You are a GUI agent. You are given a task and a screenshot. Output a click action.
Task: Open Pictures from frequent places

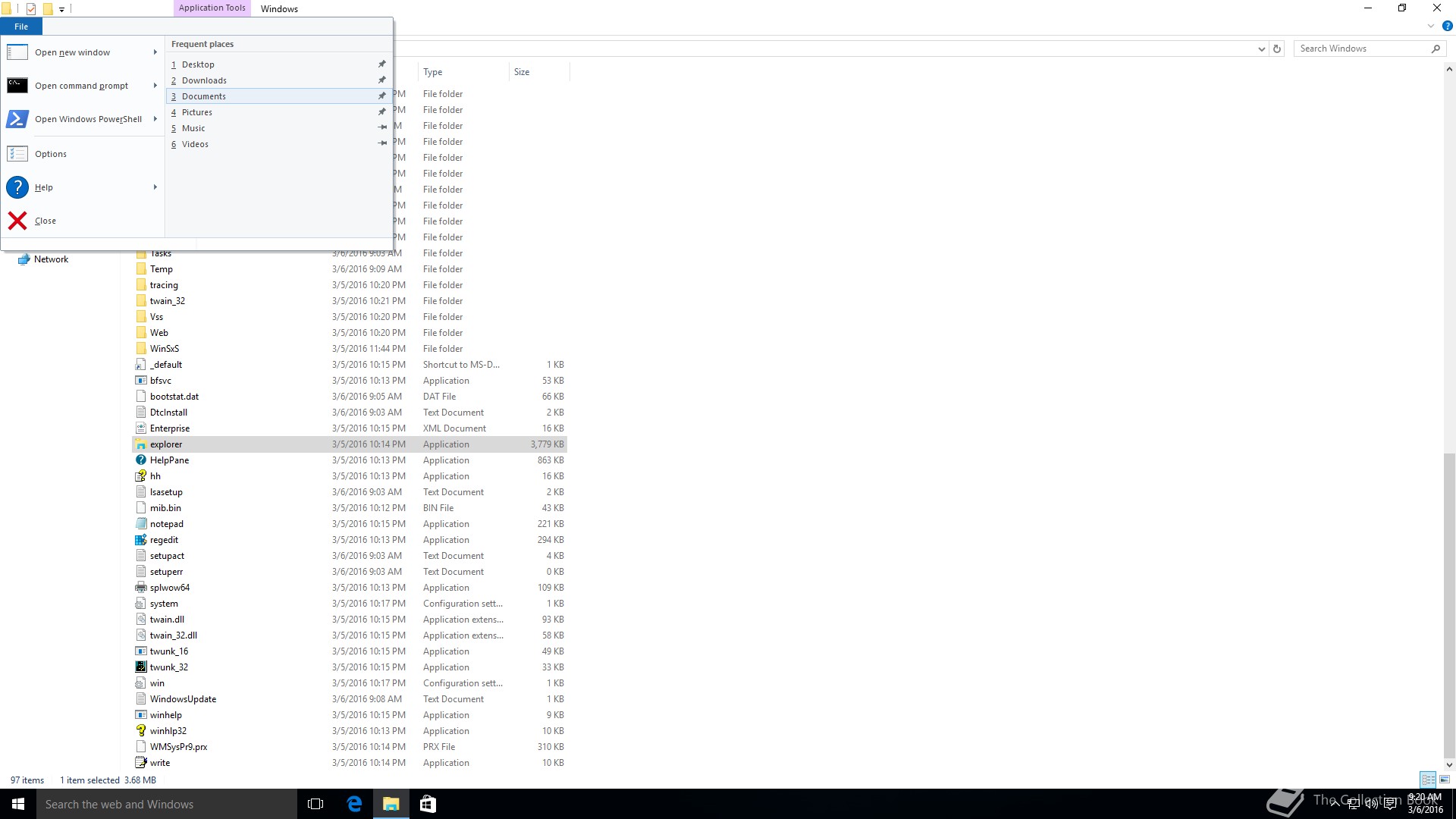pyautogui.click(x=278, y=112)
